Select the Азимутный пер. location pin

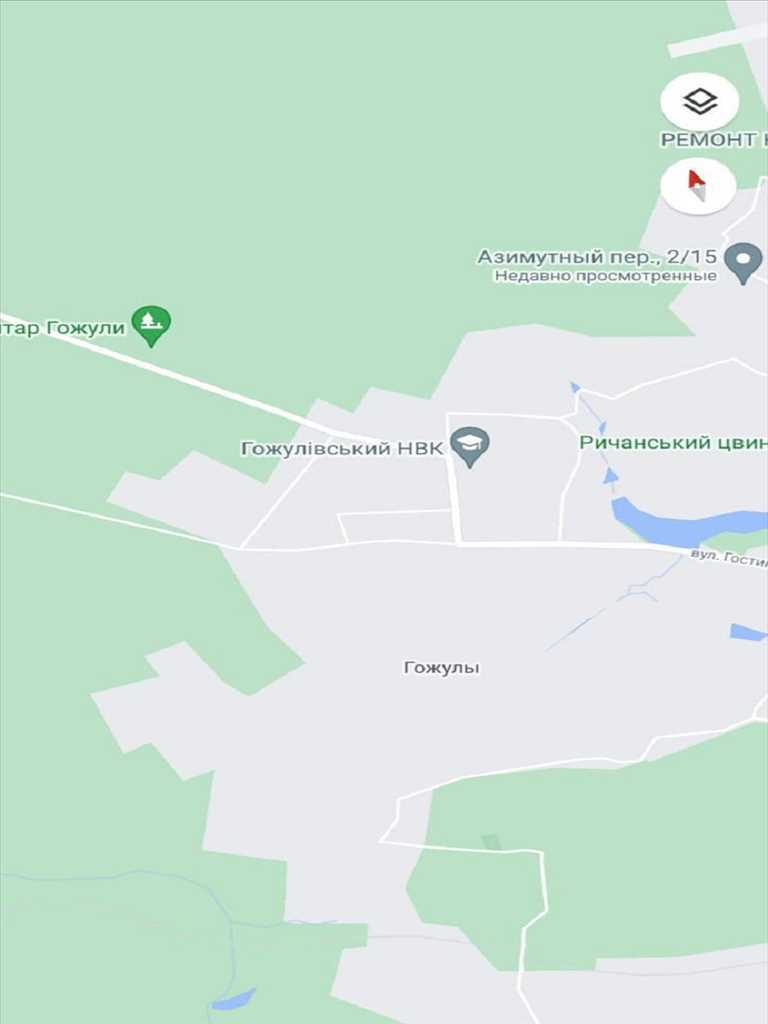pyautogui.click(x=744, y=263)
